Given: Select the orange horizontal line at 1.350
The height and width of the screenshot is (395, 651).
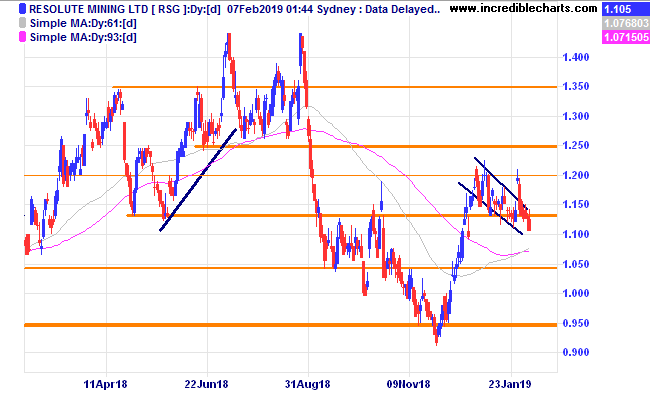Looking at the screenshot, I should pyautogui.click(x=335, y=87).
